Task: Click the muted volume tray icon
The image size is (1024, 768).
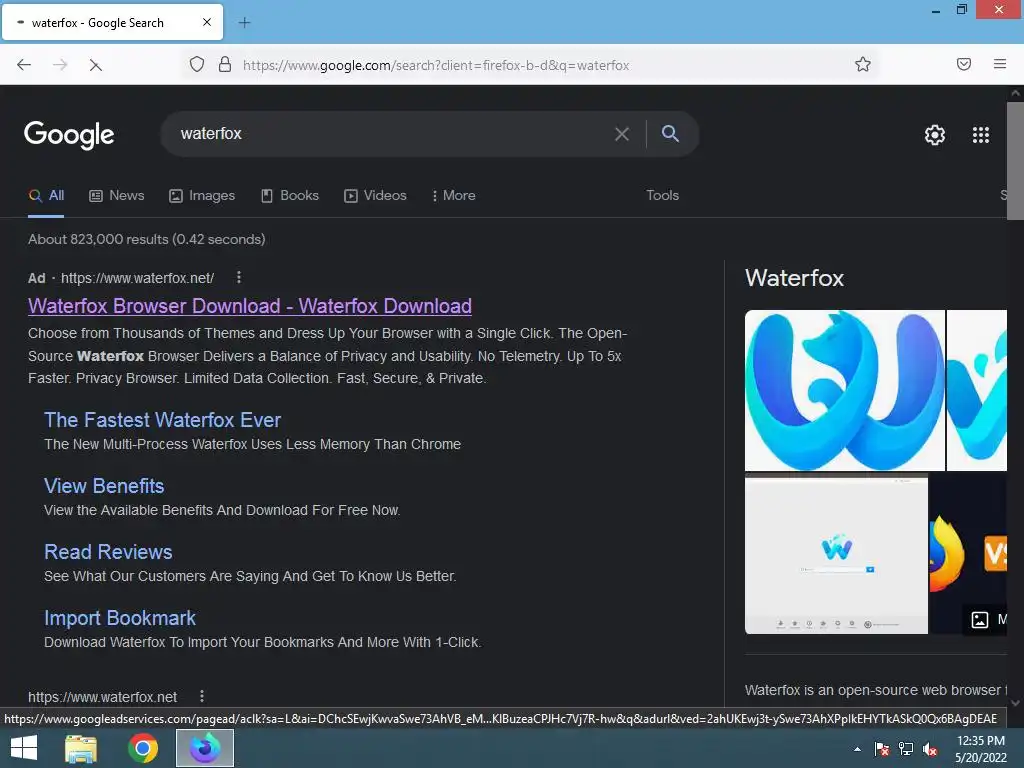Action: tap(930, 749)
